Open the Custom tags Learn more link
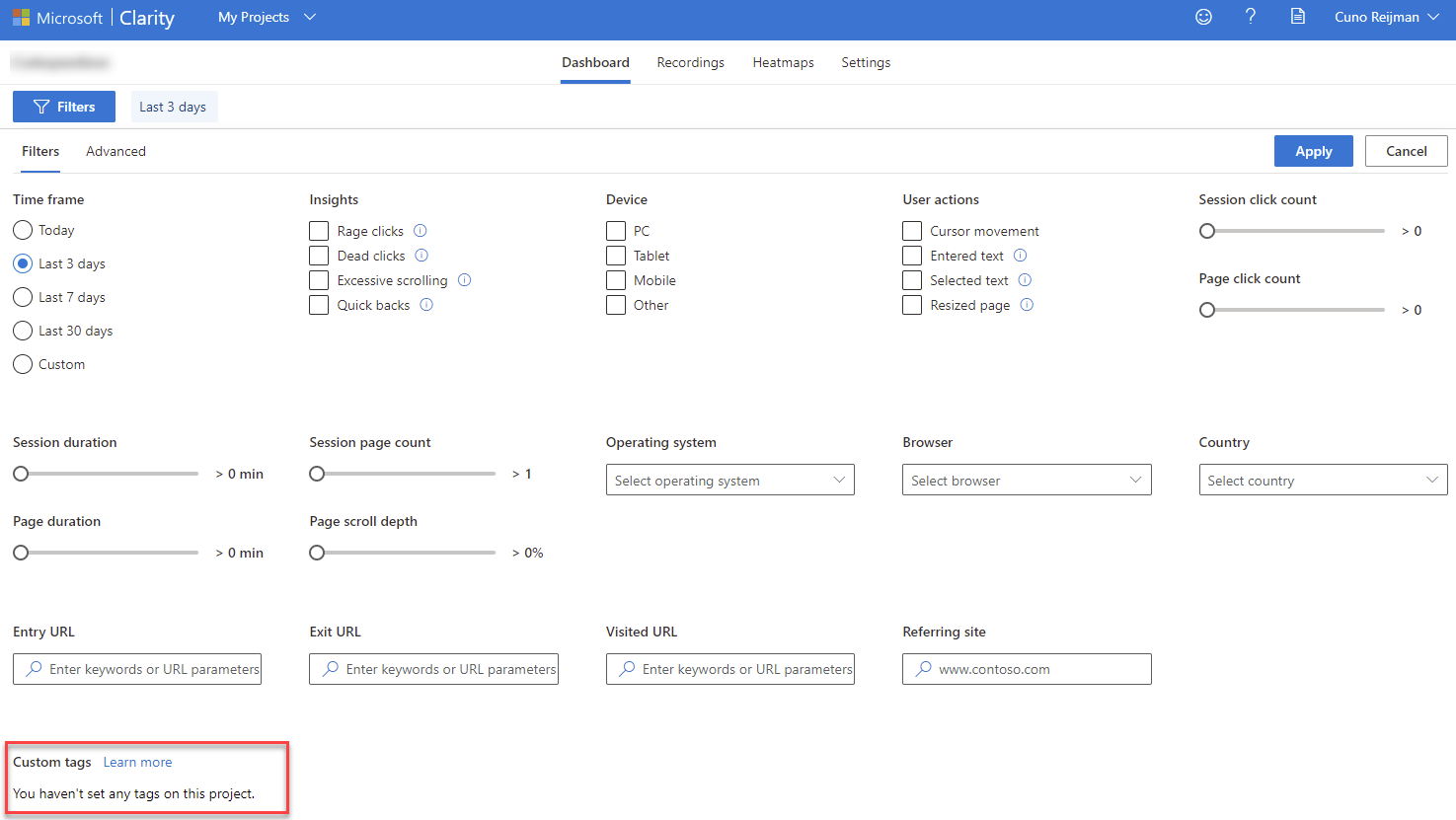The height and width of the screenshot is (820, 1456). point(137,762)
